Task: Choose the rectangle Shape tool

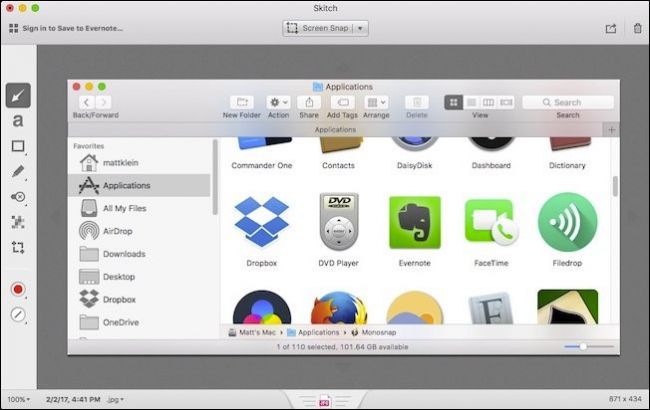Action: (18, 146)
